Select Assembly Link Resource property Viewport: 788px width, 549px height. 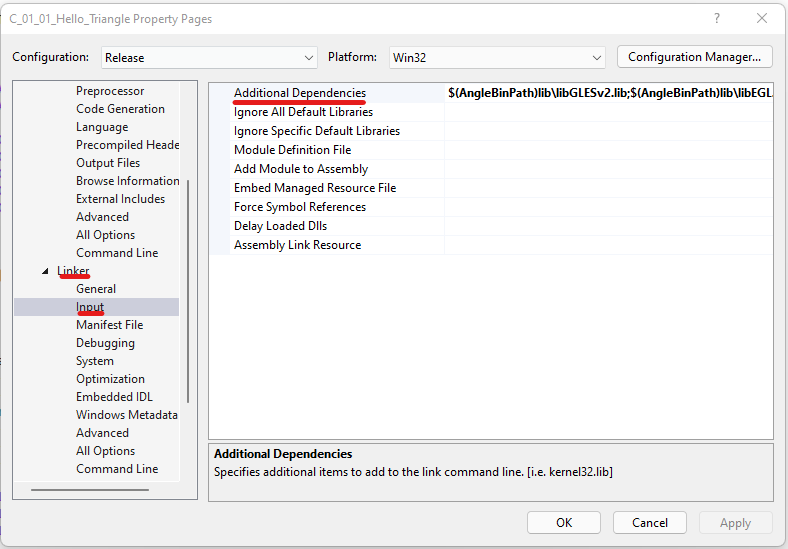click(298, 245)
